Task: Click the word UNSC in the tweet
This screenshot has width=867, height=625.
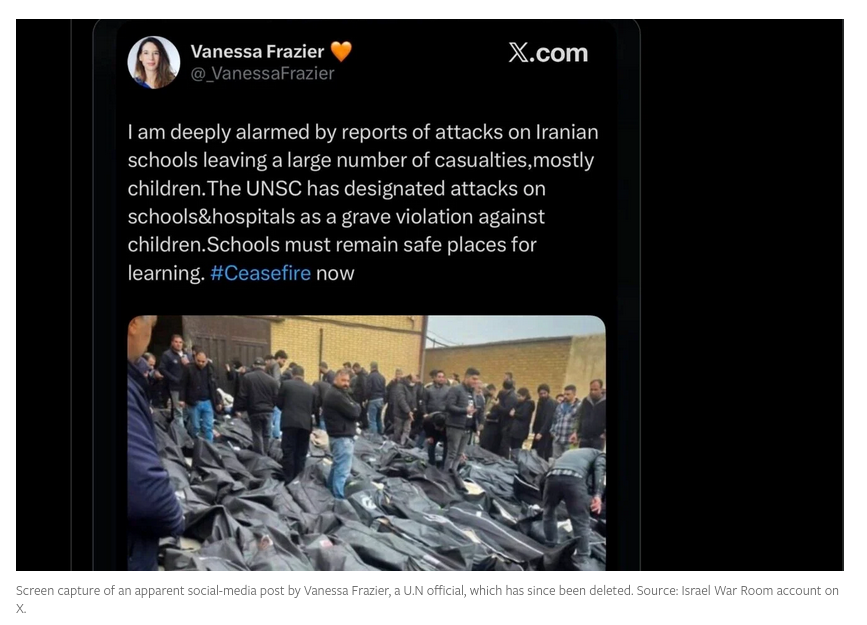Action: point(274,189)
